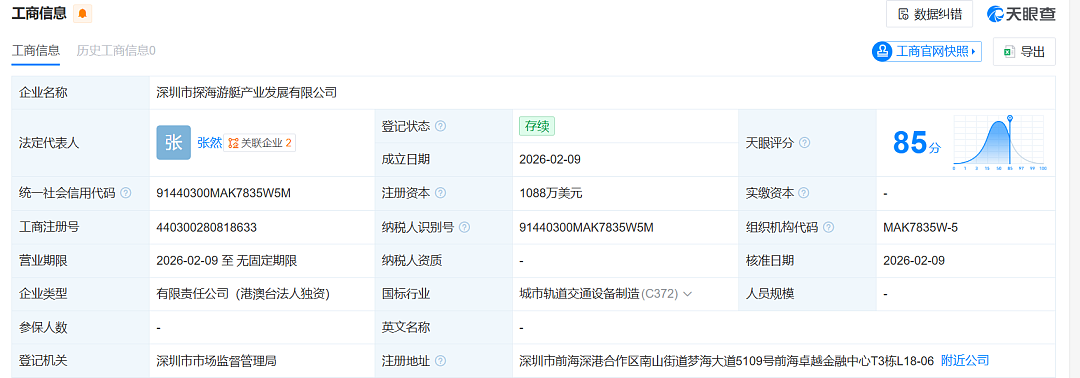The width and height of the screenshot is (1080, 378).
Task: Select organization code MAK7835W-5
Action: coord(920,227)
